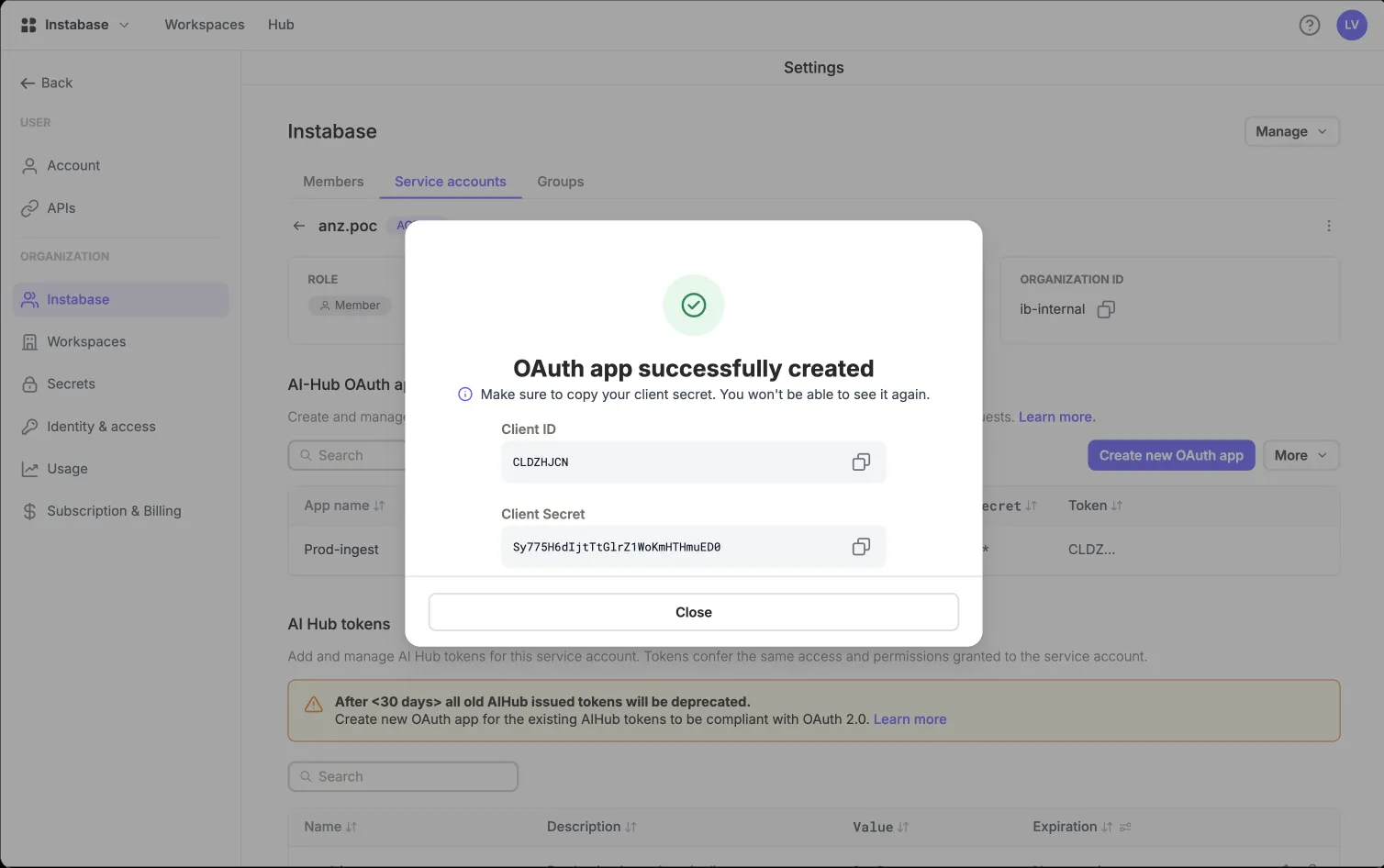Click the Instabase logo grid icon
The height and width of the screenshot is (868, 1384).
(x=28, y=25)
